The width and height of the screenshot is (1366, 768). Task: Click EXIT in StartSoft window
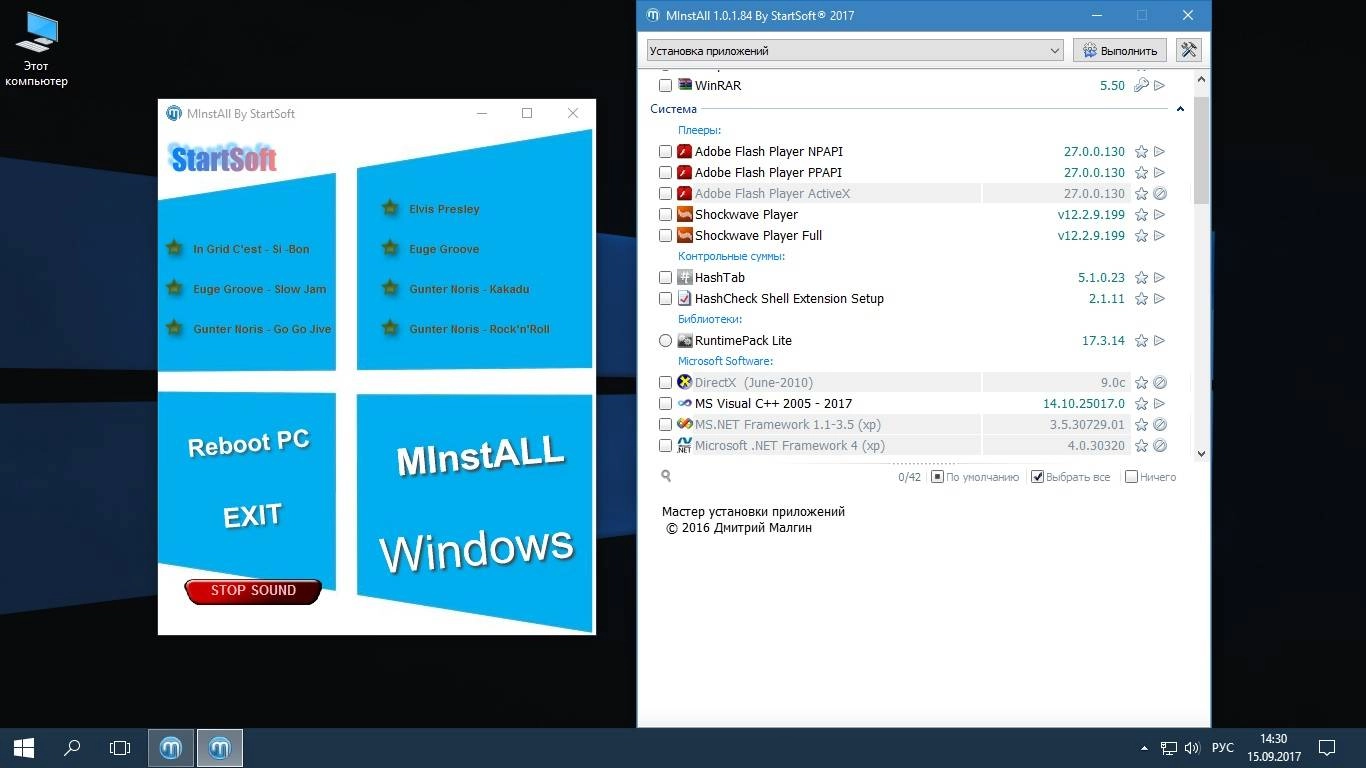click(x=252, y=516)
